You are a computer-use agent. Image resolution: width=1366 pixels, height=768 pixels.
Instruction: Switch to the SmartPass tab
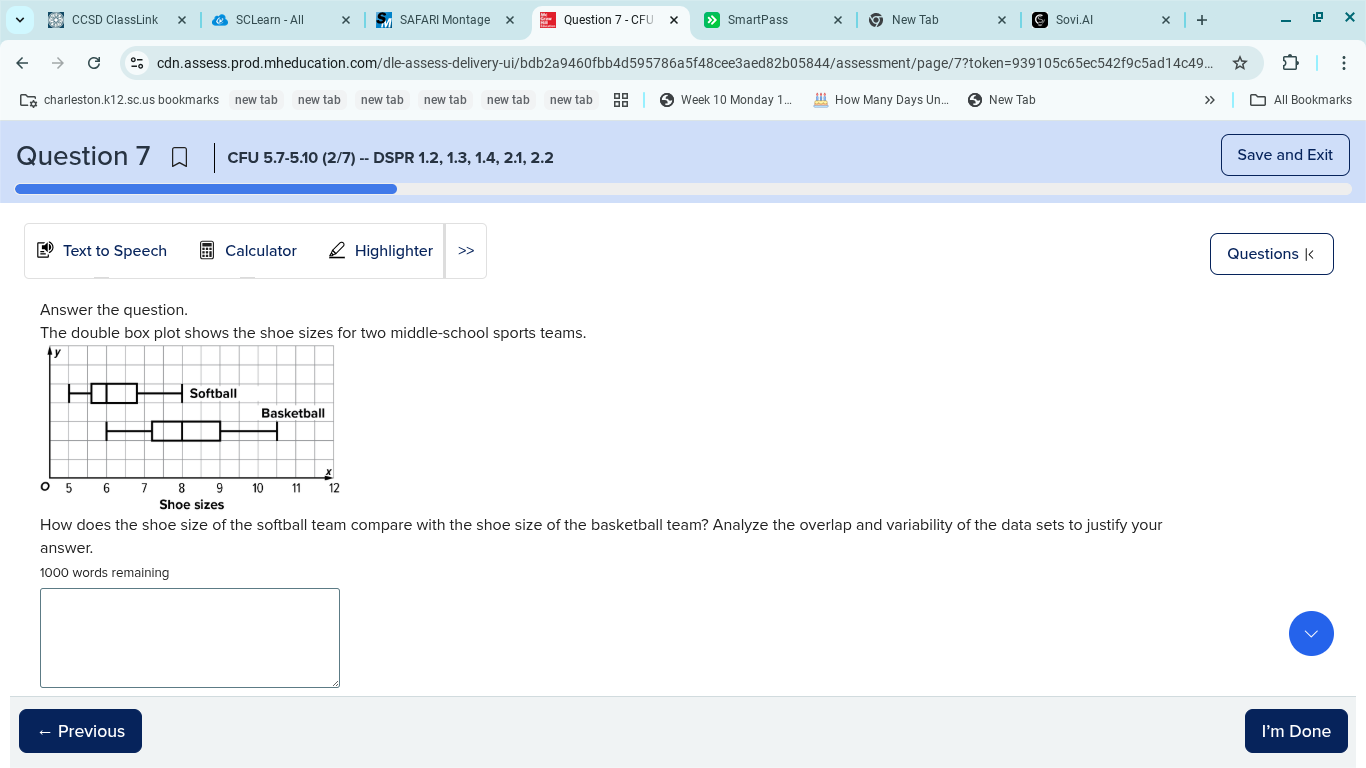[757, 20]
